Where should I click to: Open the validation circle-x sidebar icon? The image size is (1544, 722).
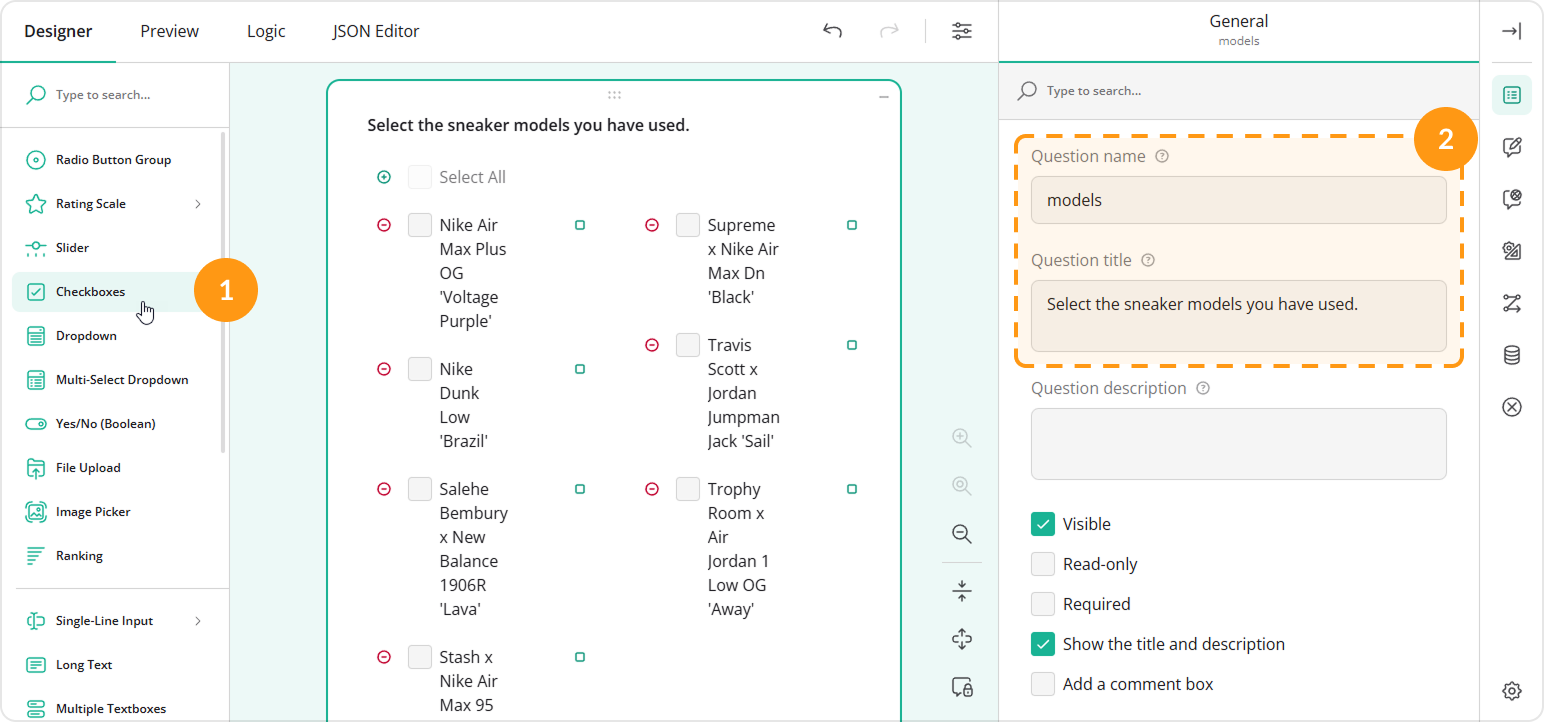click(x=1512, y=407)
